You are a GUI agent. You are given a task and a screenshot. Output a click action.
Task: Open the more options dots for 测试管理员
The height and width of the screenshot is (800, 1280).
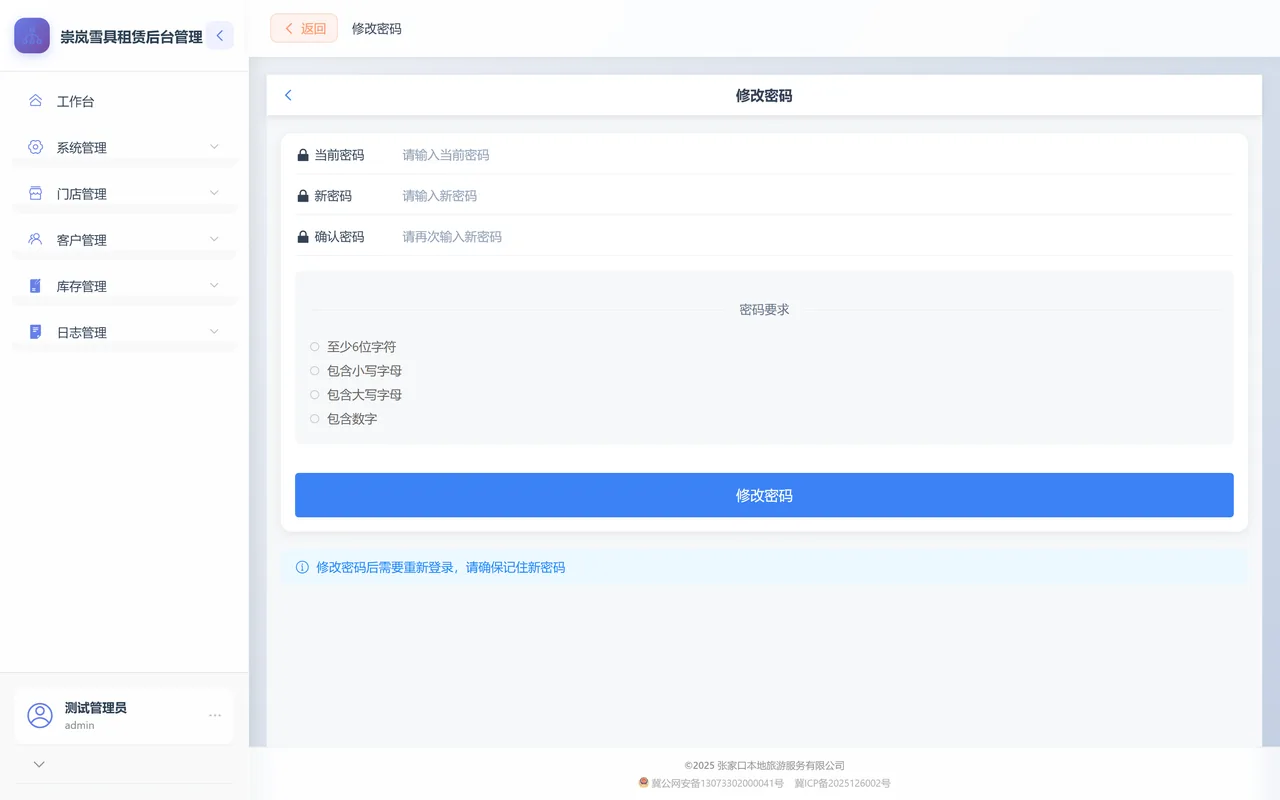(x=215, y=715)
